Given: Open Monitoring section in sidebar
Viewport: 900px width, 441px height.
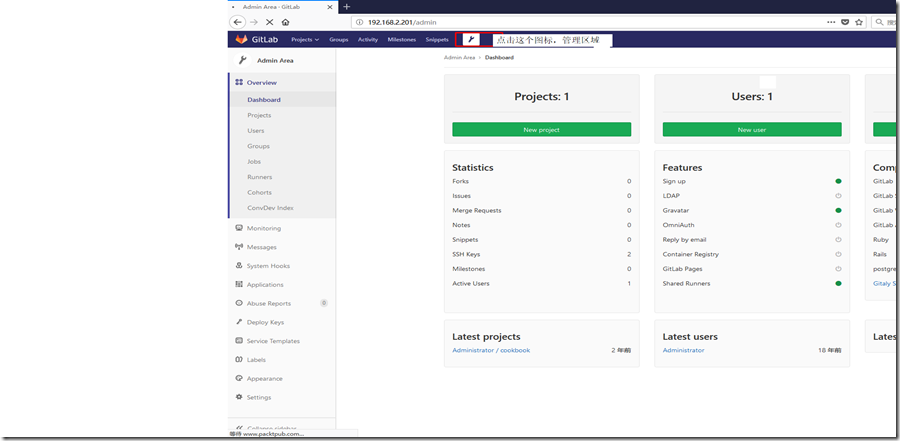Looking at the screenshot, I should tap(263, 228).
